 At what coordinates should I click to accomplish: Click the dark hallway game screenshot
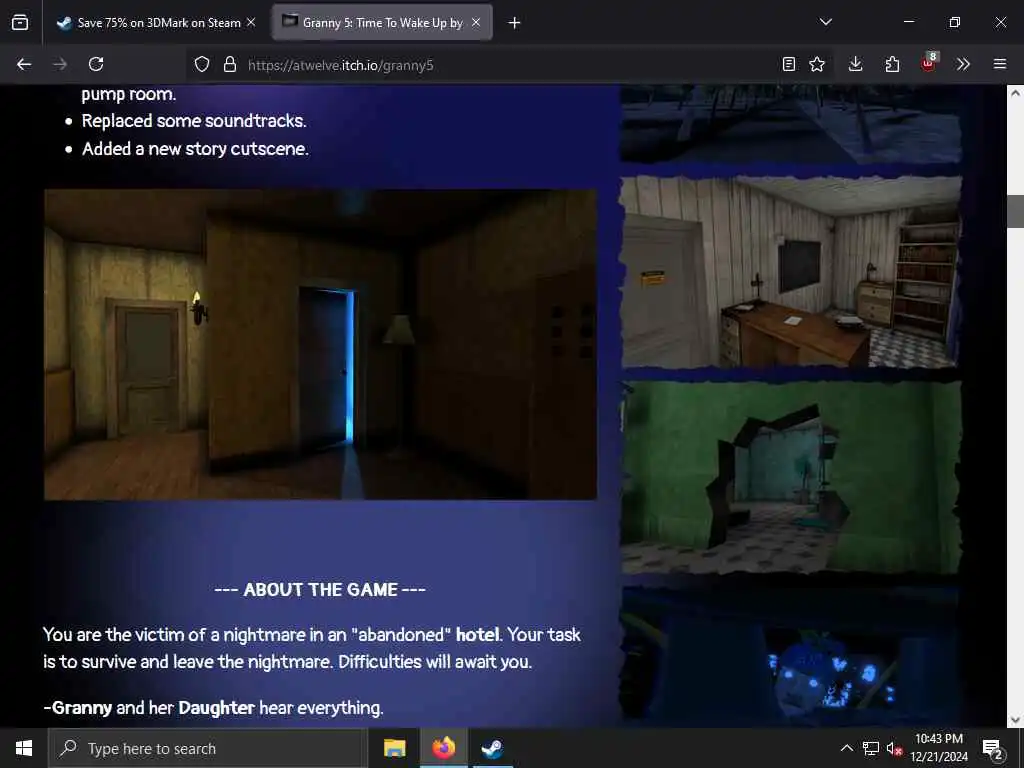320,345
